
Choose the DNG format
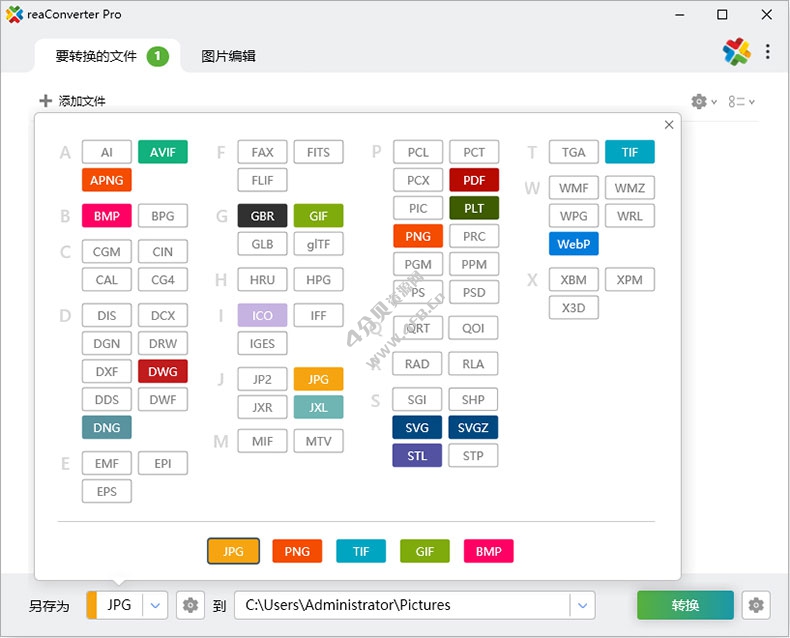tap(107, 427)
